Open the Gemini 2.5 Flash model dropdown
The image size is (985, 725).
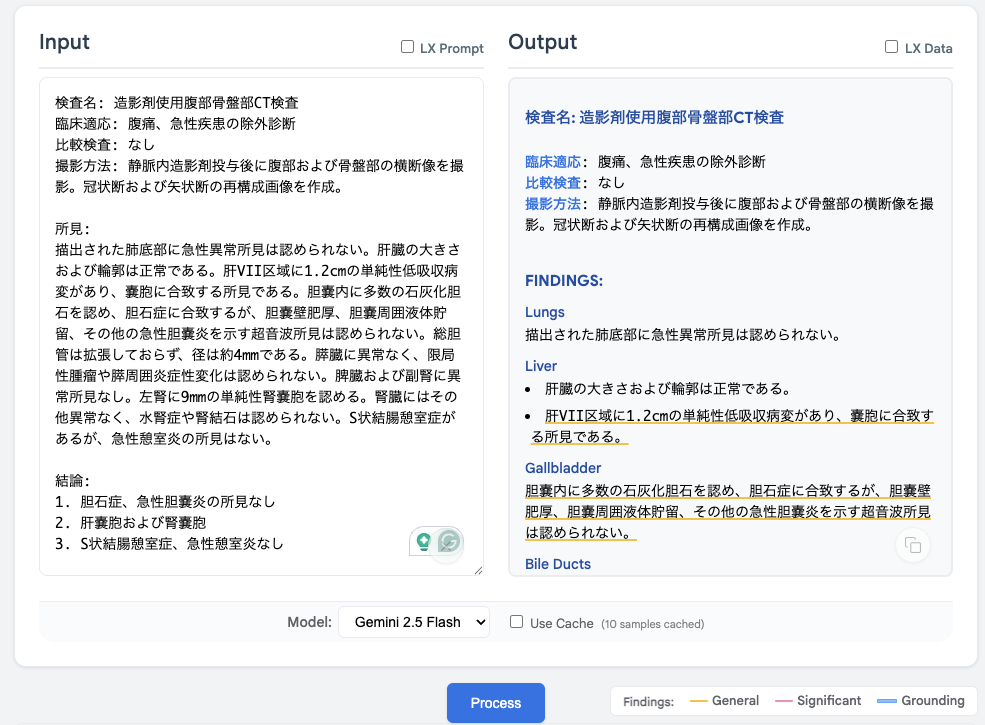[x=414, y=622]
